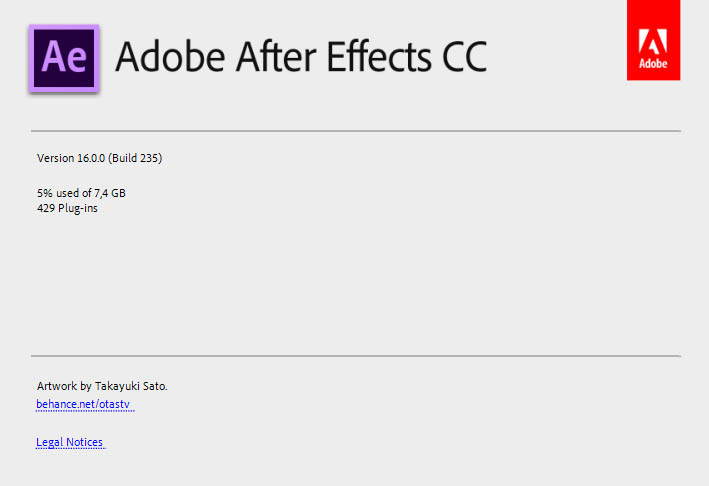Click the word Adobe under the red logo's A

click(653, 68)
